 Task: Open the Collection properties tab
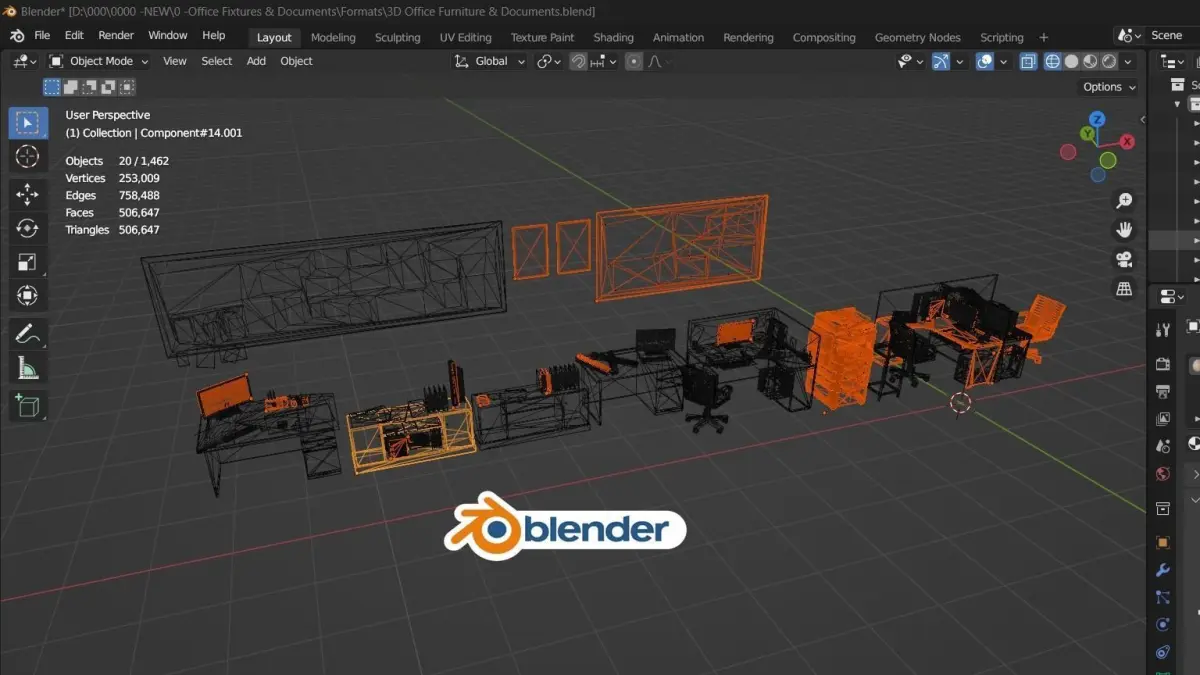(1163, 509)
